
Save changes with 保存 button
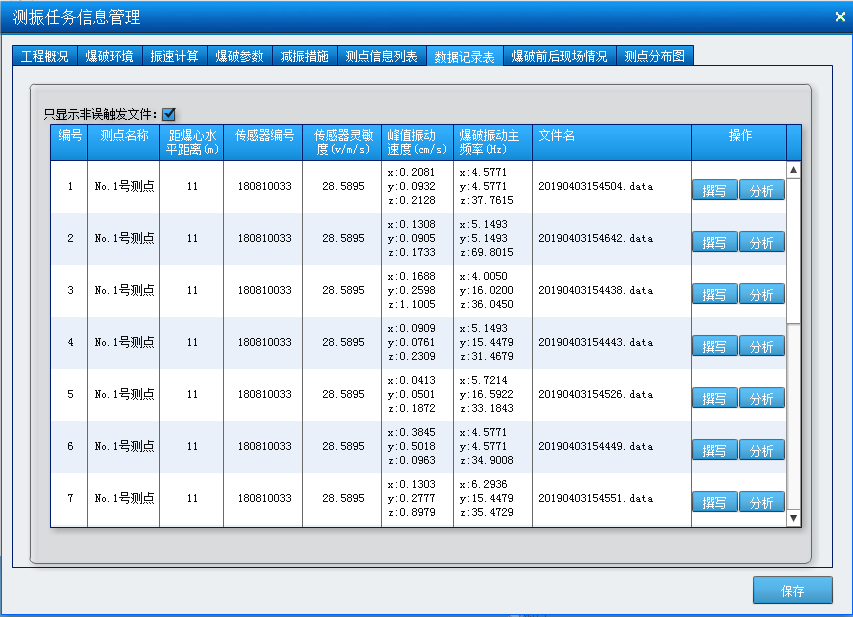click(792, 590)
